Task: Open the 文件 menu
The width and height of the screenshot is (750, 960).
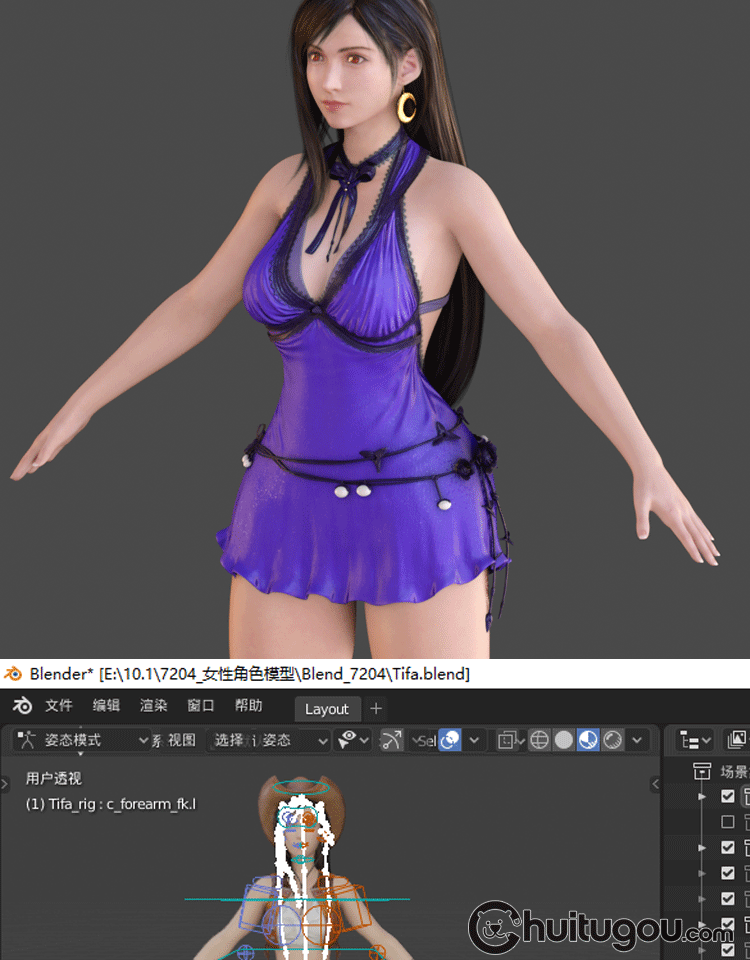Action: point(59,706)
